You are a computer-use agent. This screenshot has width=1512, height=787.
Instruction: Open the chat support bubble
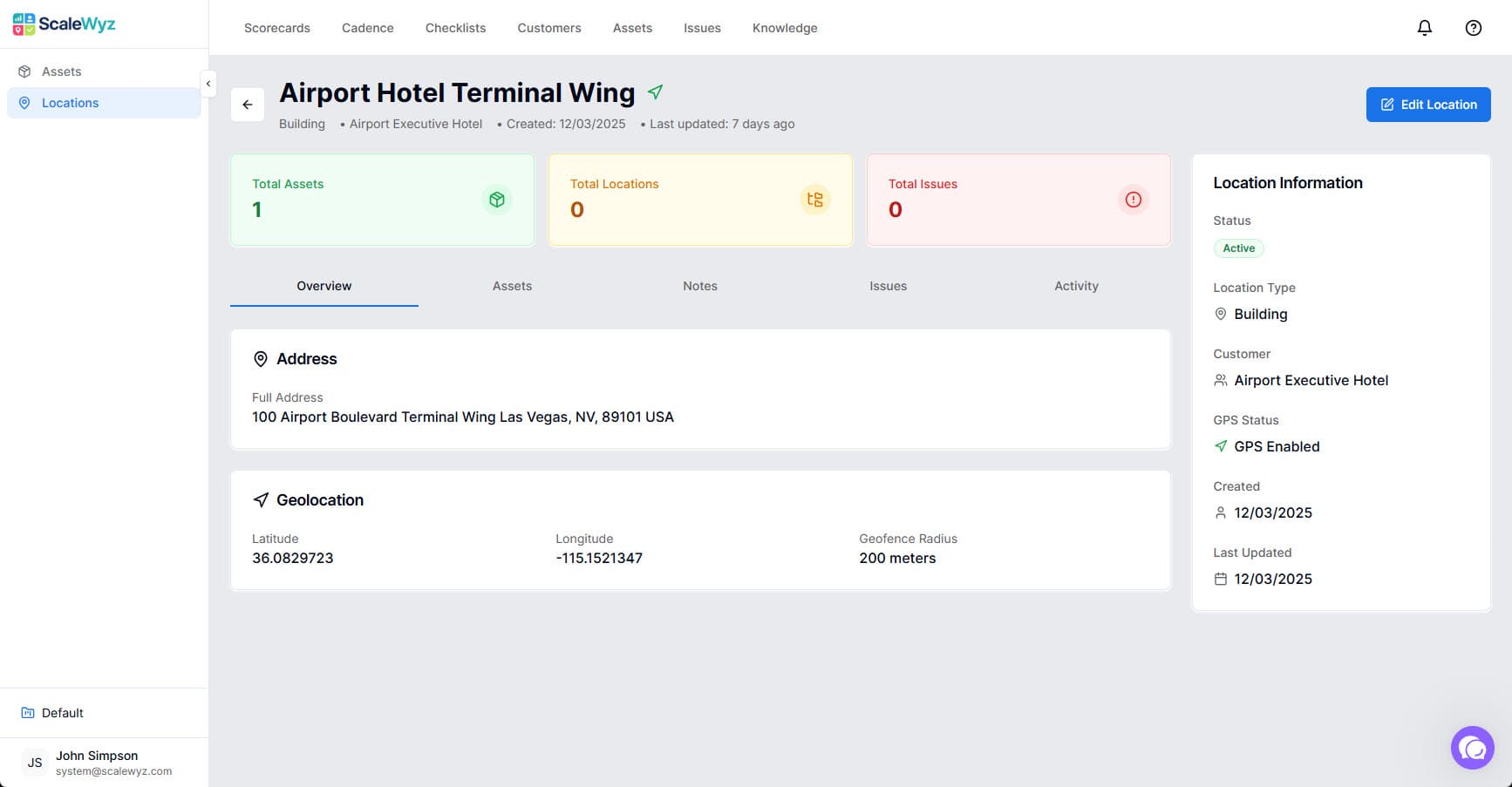tap(1472, 748)
